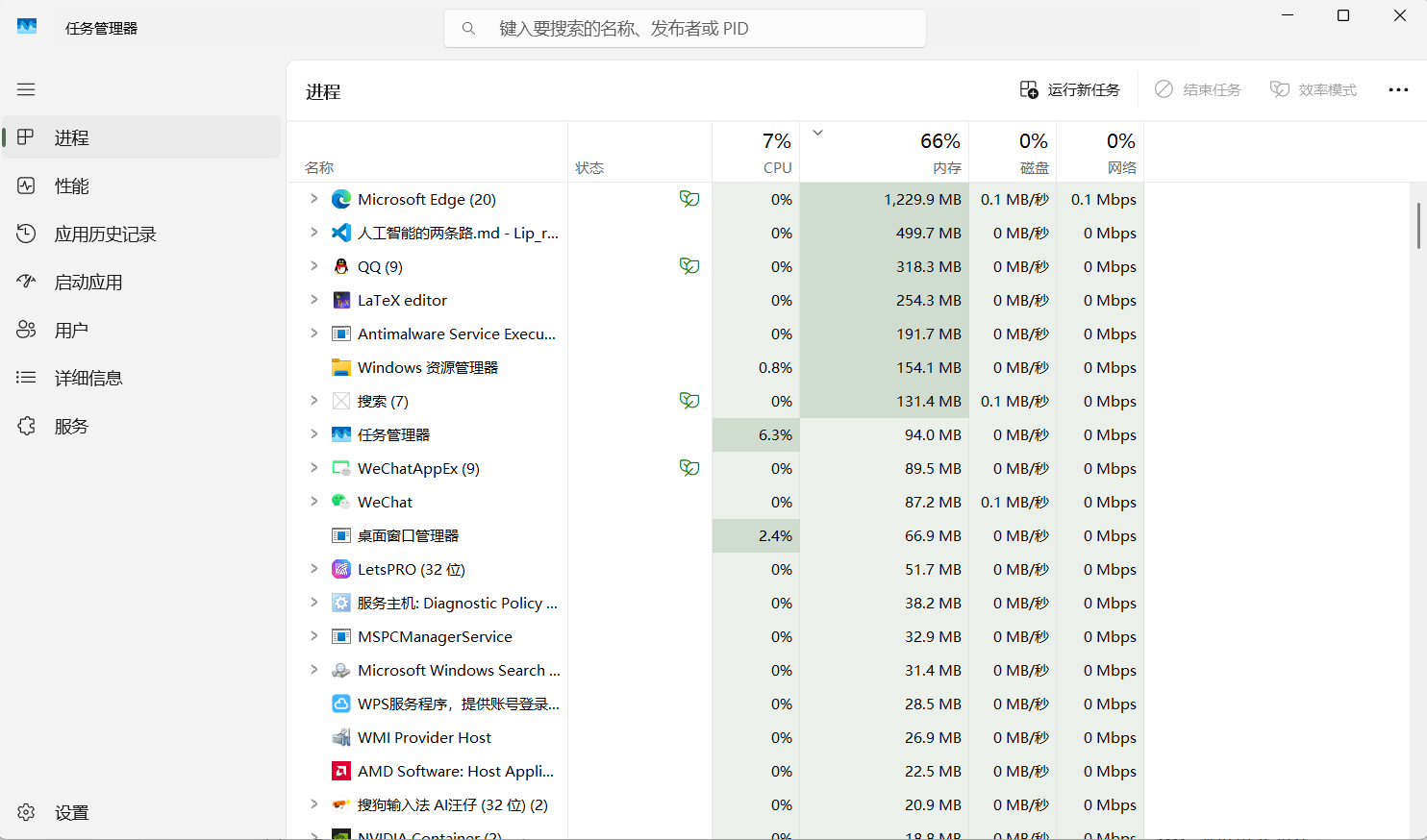Expand the 搜索 (7) process group
The height and width of the screenshot is (840, 1427).
tap(313, 401)
